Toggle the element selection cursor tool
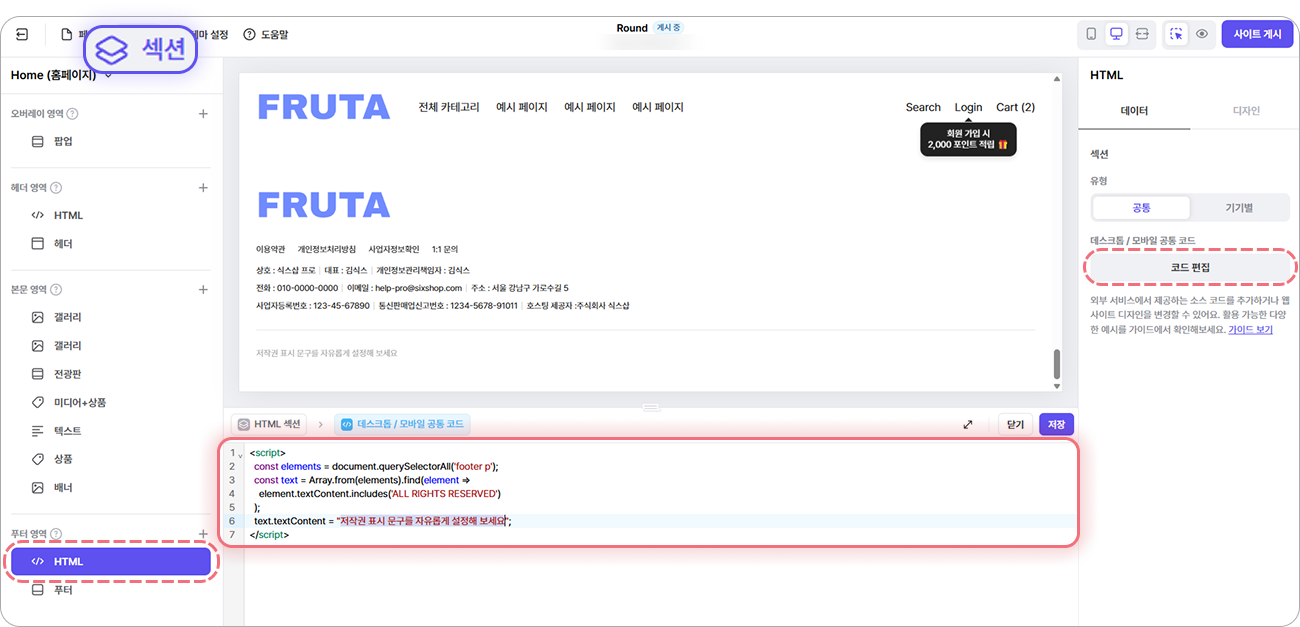Screen dimensions: 1300x627 (x=1176, y=34)
